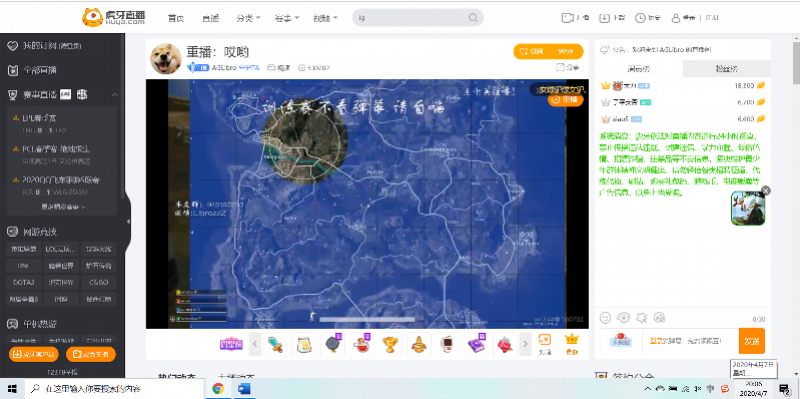This screenshot has width=800, height=399.
Task: Click the chat message input field
Action: pos(690,341)
